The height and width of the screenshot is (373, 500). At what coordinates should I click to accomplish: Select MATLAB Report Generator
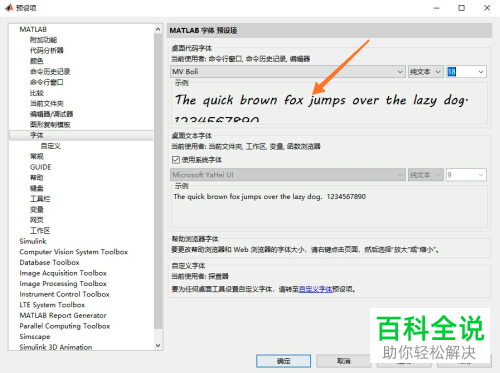point(63,316)
